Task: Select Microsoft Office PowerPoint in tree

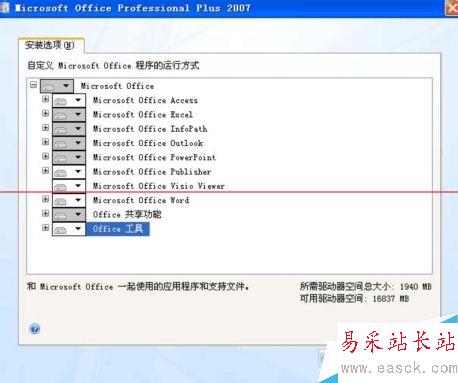Action: (x=154, y=158)
